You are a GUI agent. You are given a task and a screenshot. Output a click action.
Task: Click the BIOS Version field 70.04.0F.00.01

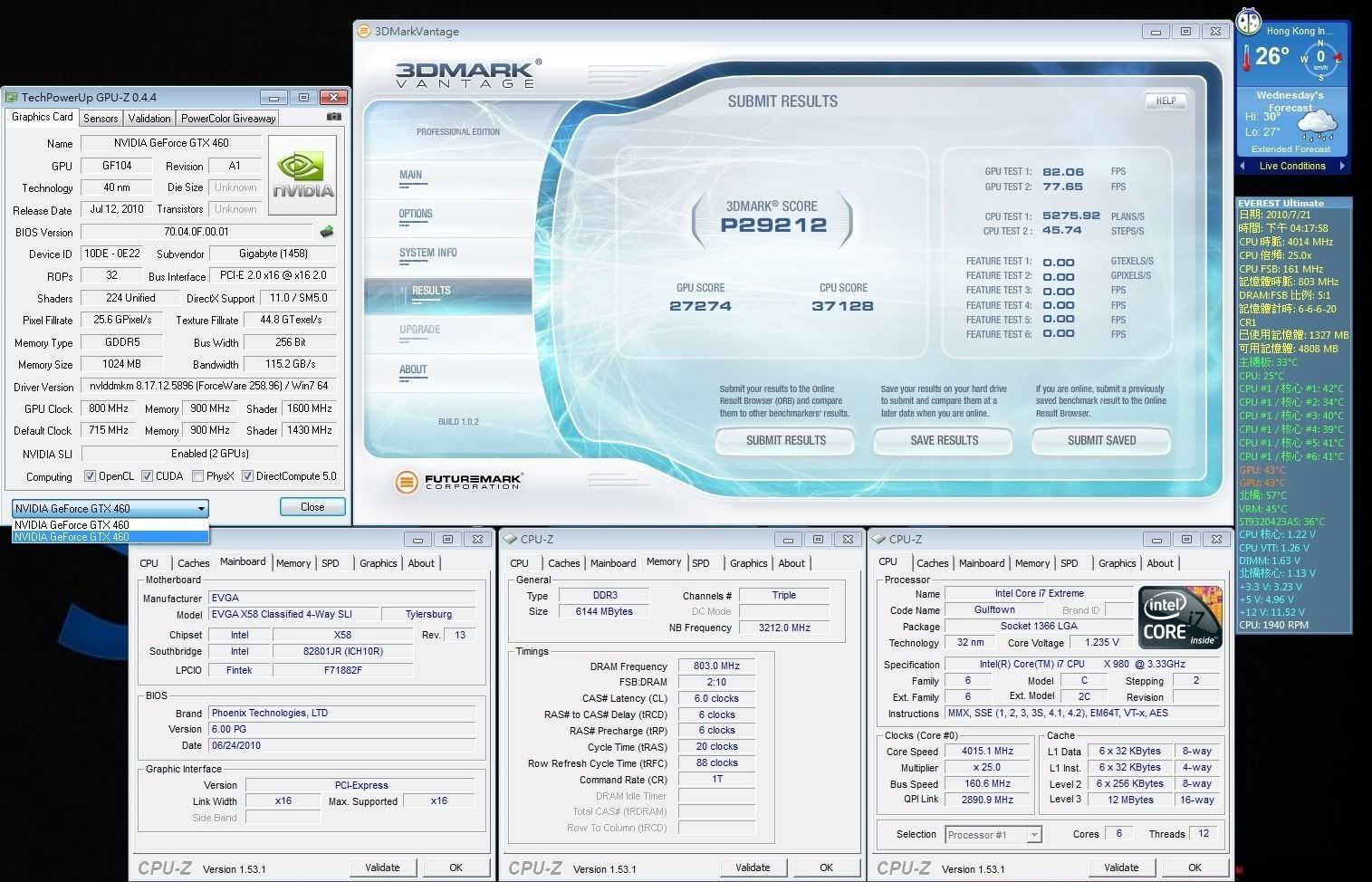(x=197, y=232)
